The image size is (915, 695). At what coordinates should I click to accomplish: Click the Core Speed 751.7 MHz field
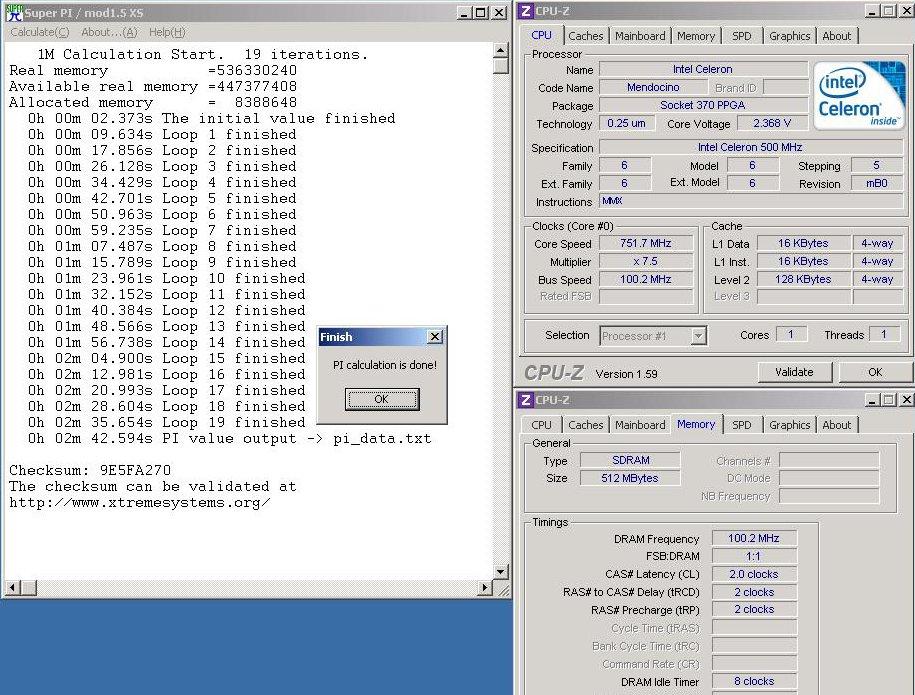[646, 243]
